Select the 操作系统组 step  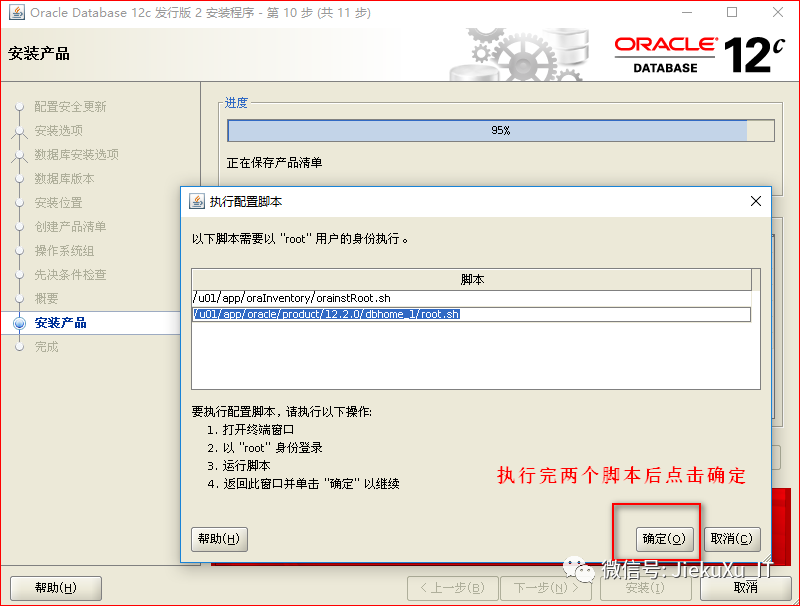(64, 250)
